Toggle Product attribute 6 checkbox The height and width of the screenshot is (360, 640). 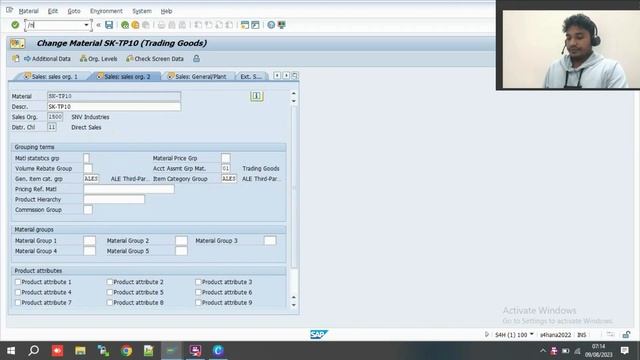pos(198,292)
